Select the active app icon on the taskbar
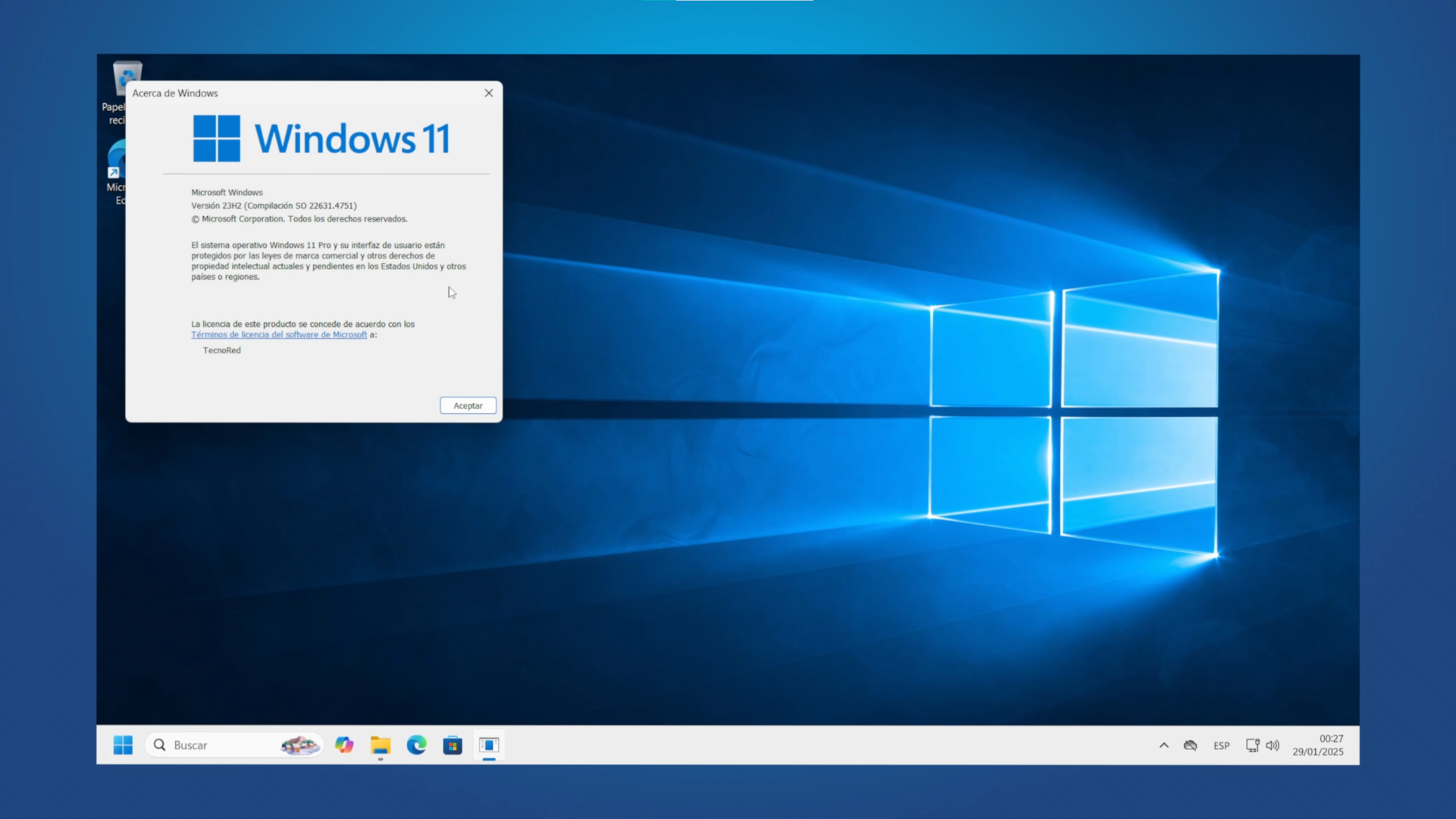Screen dimensions: 1456x819 click(x=489, y=745)
